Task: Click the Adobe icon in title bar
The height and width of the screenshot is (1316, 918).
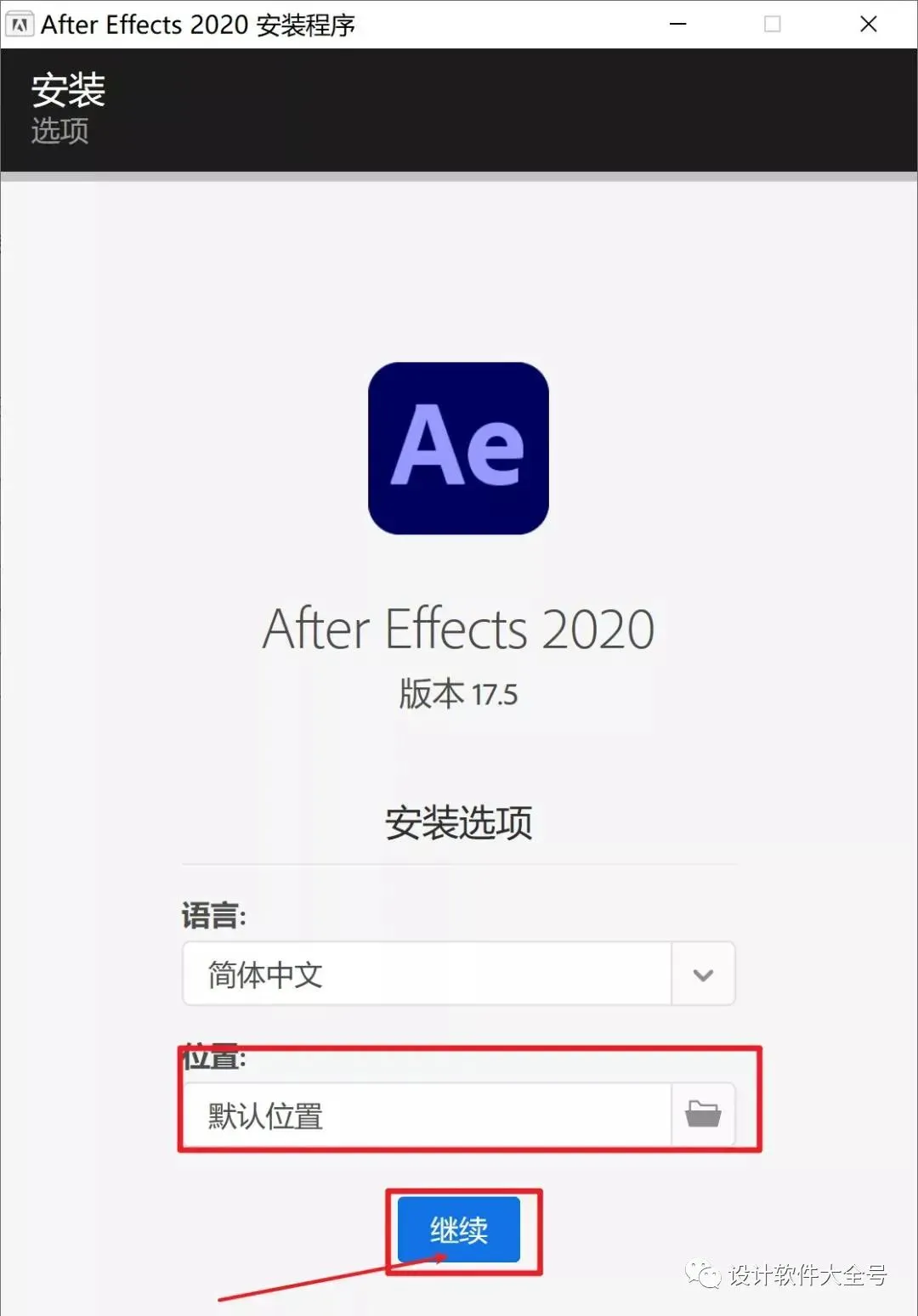Action: [x=20, y=25]
